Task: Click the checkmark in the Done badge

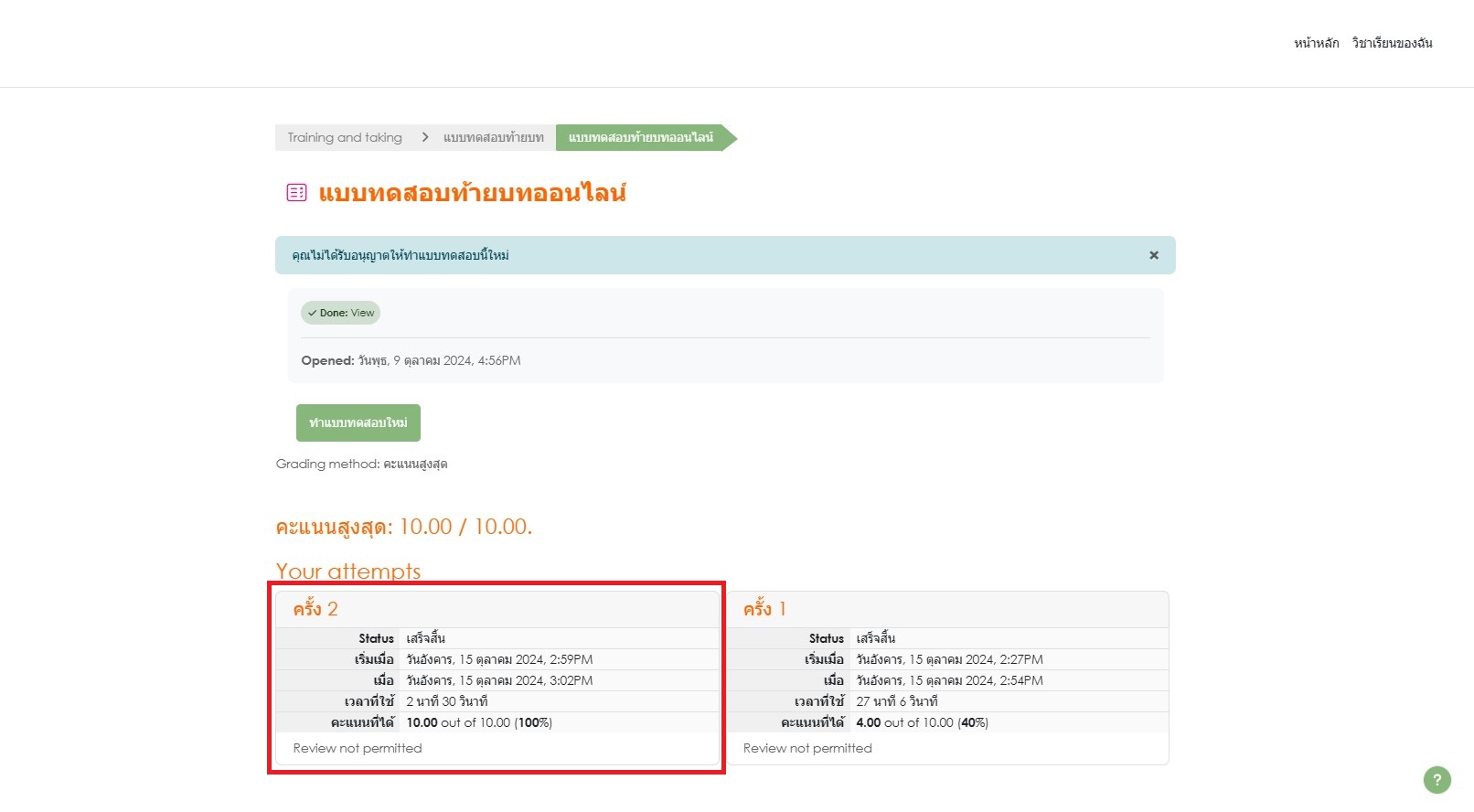Action: pyautogui.click(x=312, y=313)
